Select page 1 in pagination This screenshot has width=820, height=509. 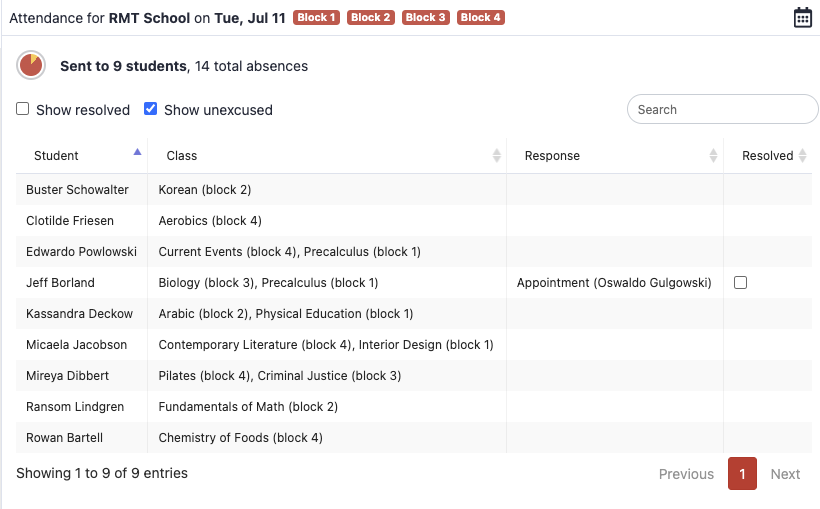click(x=742, y=474)
